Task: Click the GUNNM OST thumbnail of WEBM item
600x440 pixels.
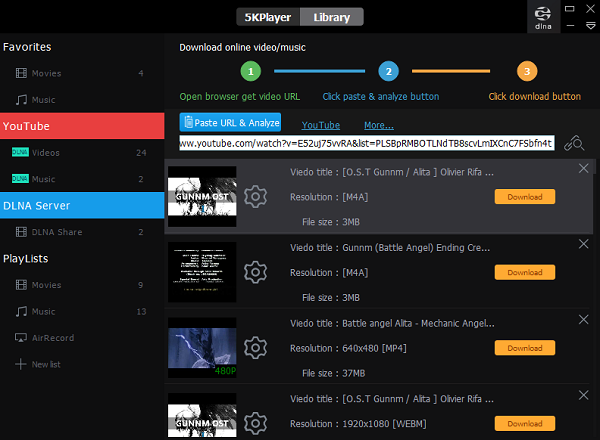Action: (202, 415)
